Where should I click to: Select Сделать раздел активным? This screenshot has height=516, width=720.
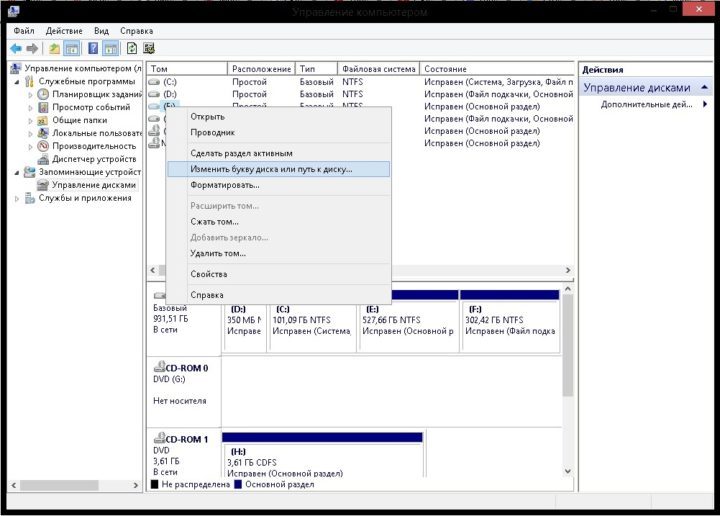(279, 153)
